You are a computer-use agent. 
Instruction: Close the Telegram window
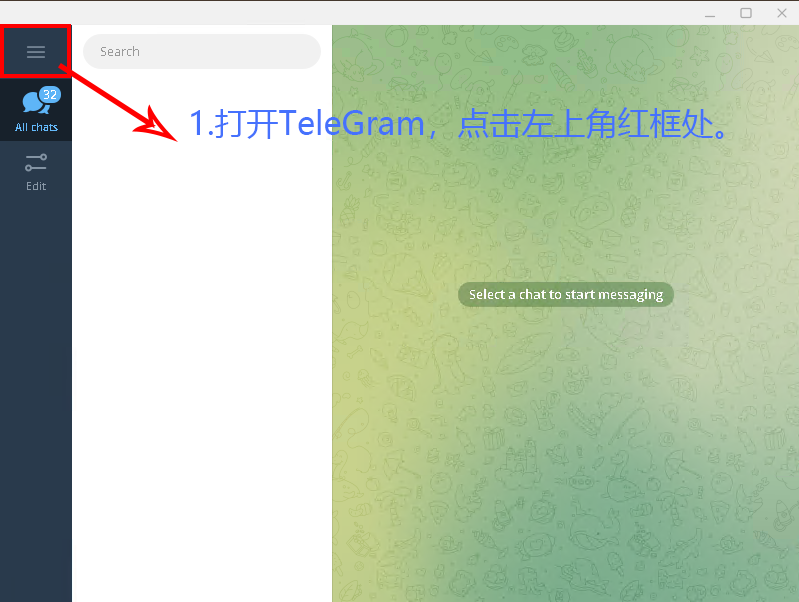coord(782,13)
